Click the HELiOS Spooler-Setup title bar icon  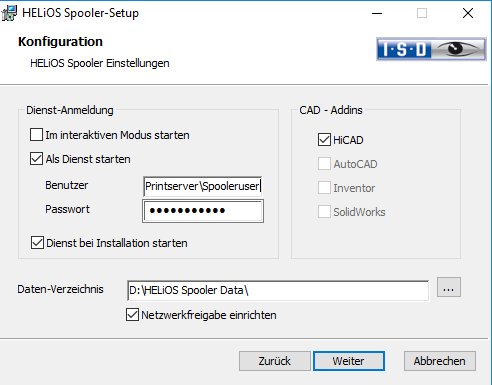[x=9, y=13]
